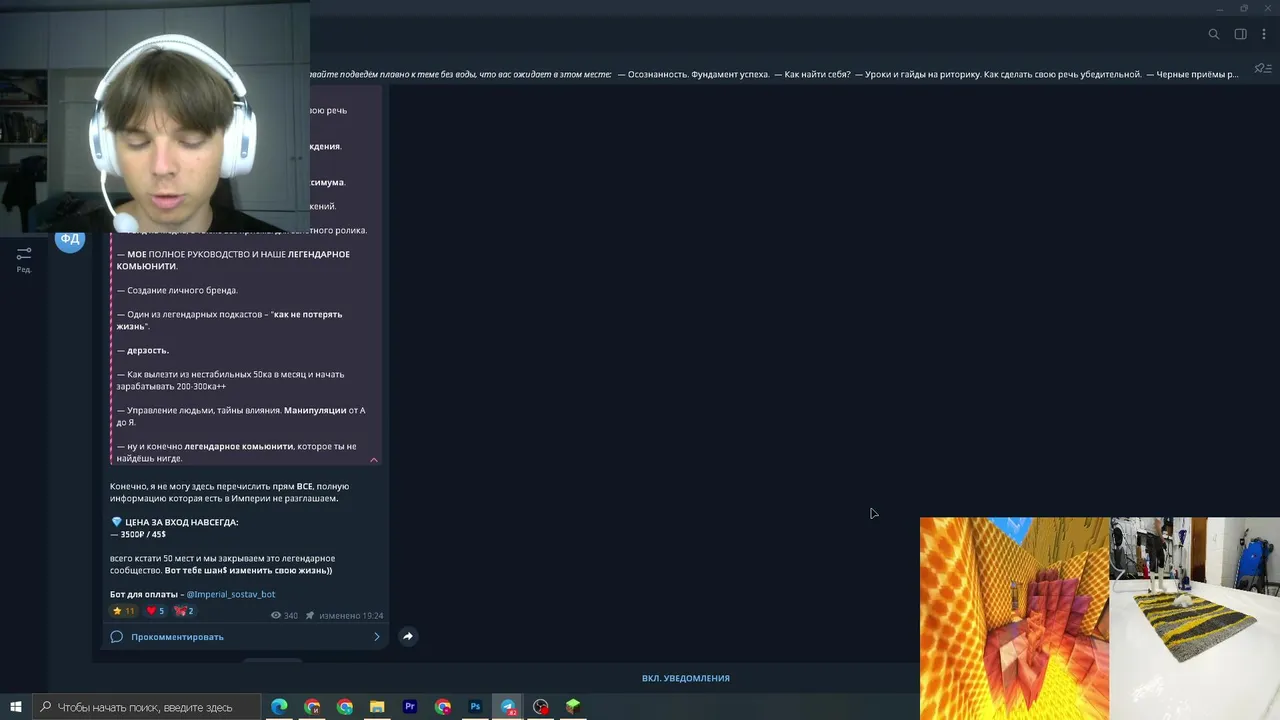
Task: Open Adobe Premiere Pro from taskbar
Action: coord(410,707)
